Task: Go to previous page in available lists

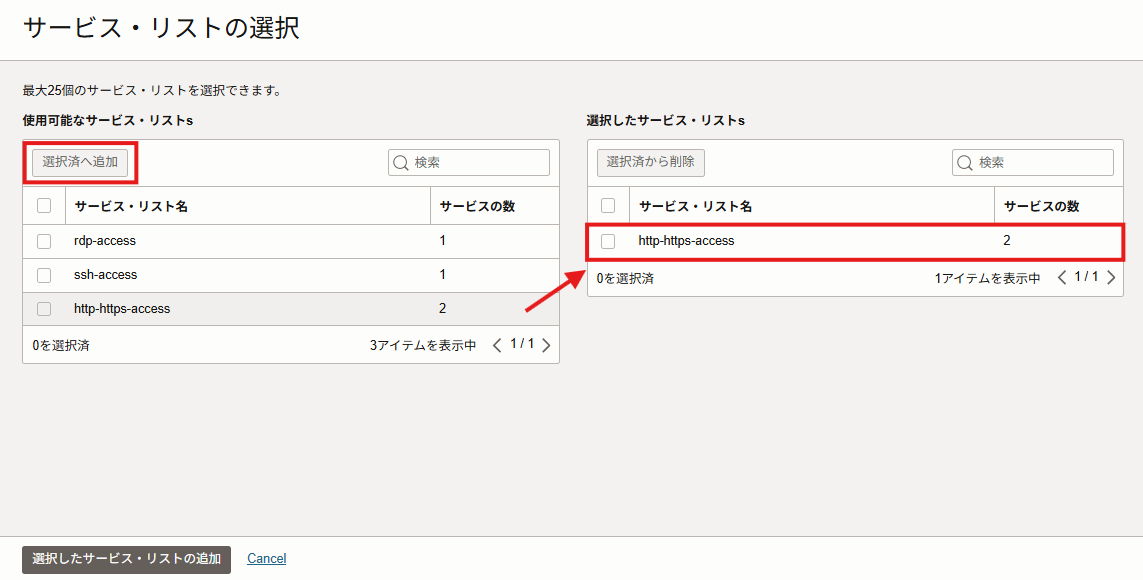Action: tap(497, 346)
